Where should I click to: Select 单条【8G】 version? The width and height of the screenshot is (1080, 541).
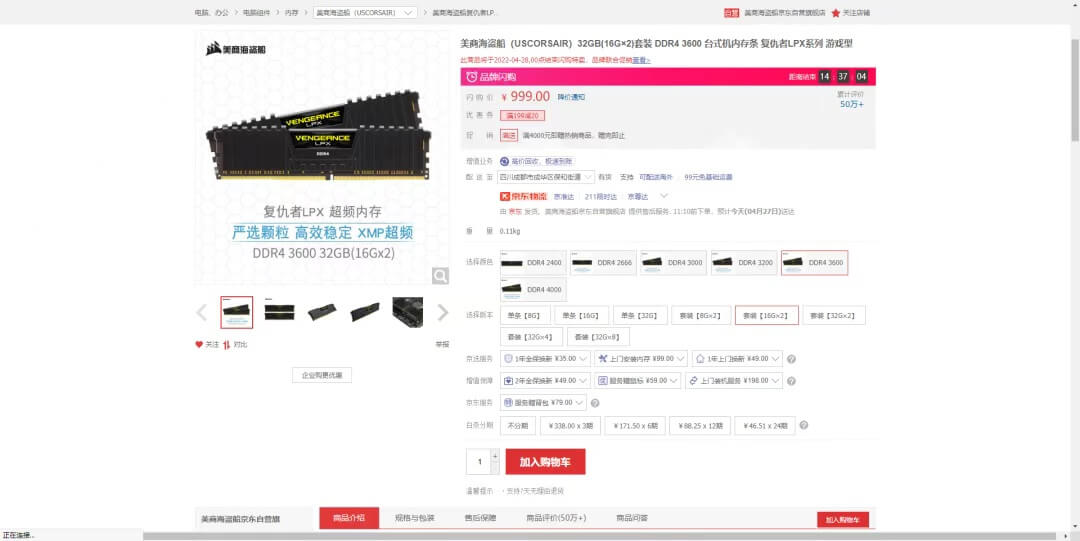(526, 315)
